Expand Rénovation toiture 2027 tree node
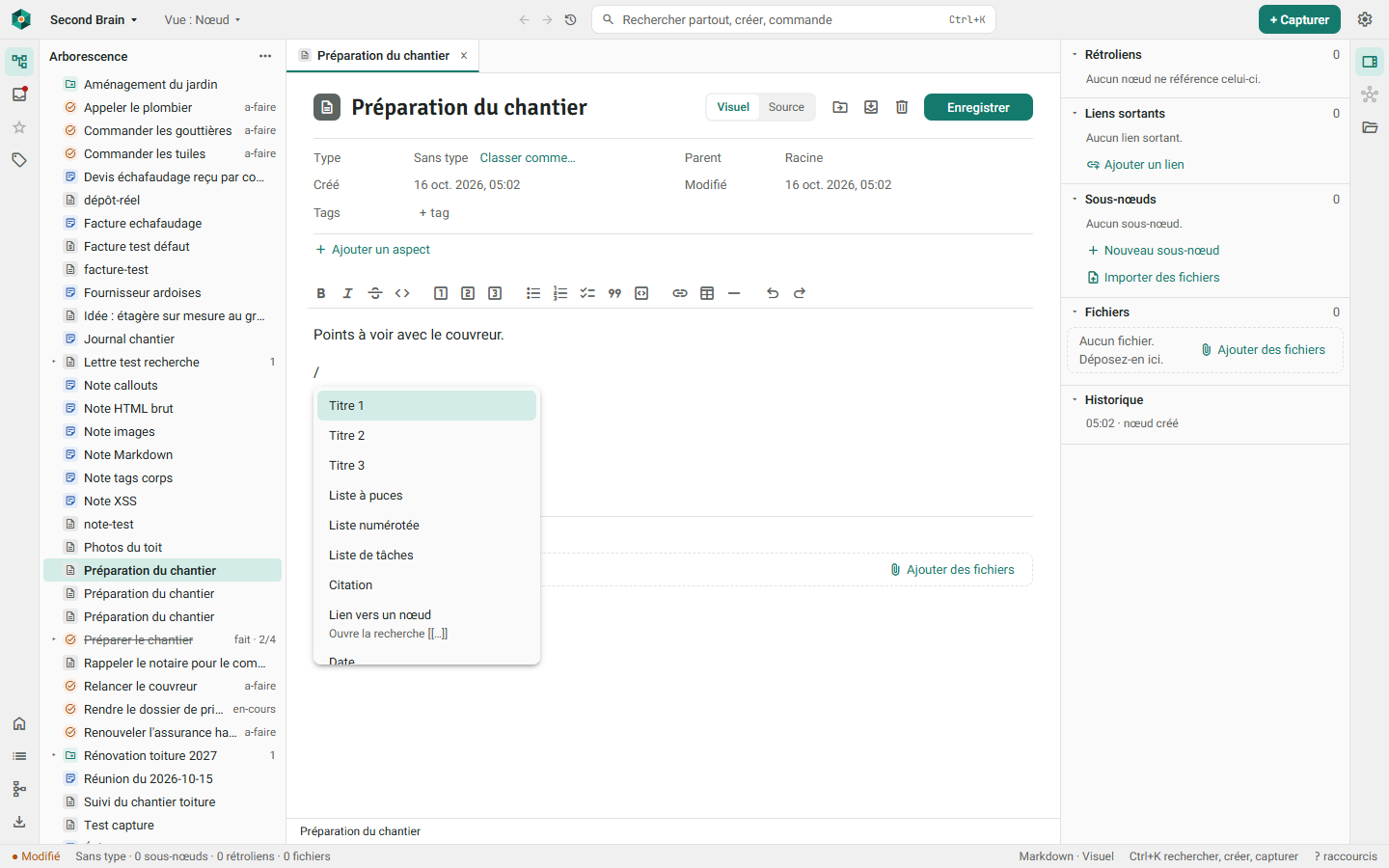 point(53,755)
